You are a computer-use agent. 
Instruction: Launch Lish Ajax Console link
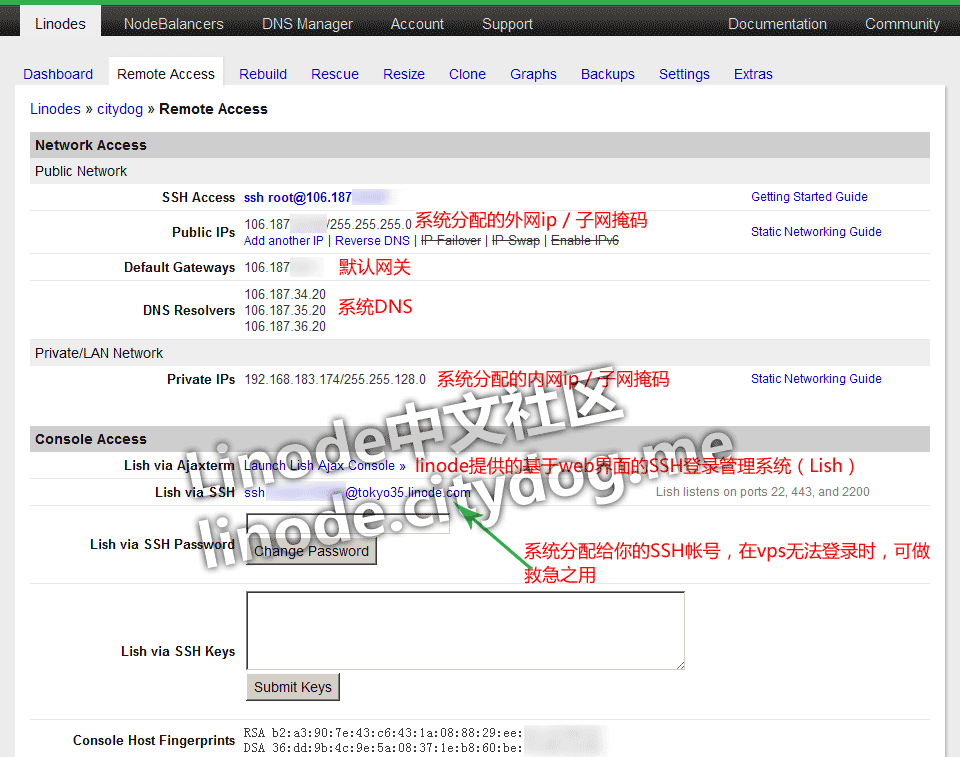coord(324,465)
